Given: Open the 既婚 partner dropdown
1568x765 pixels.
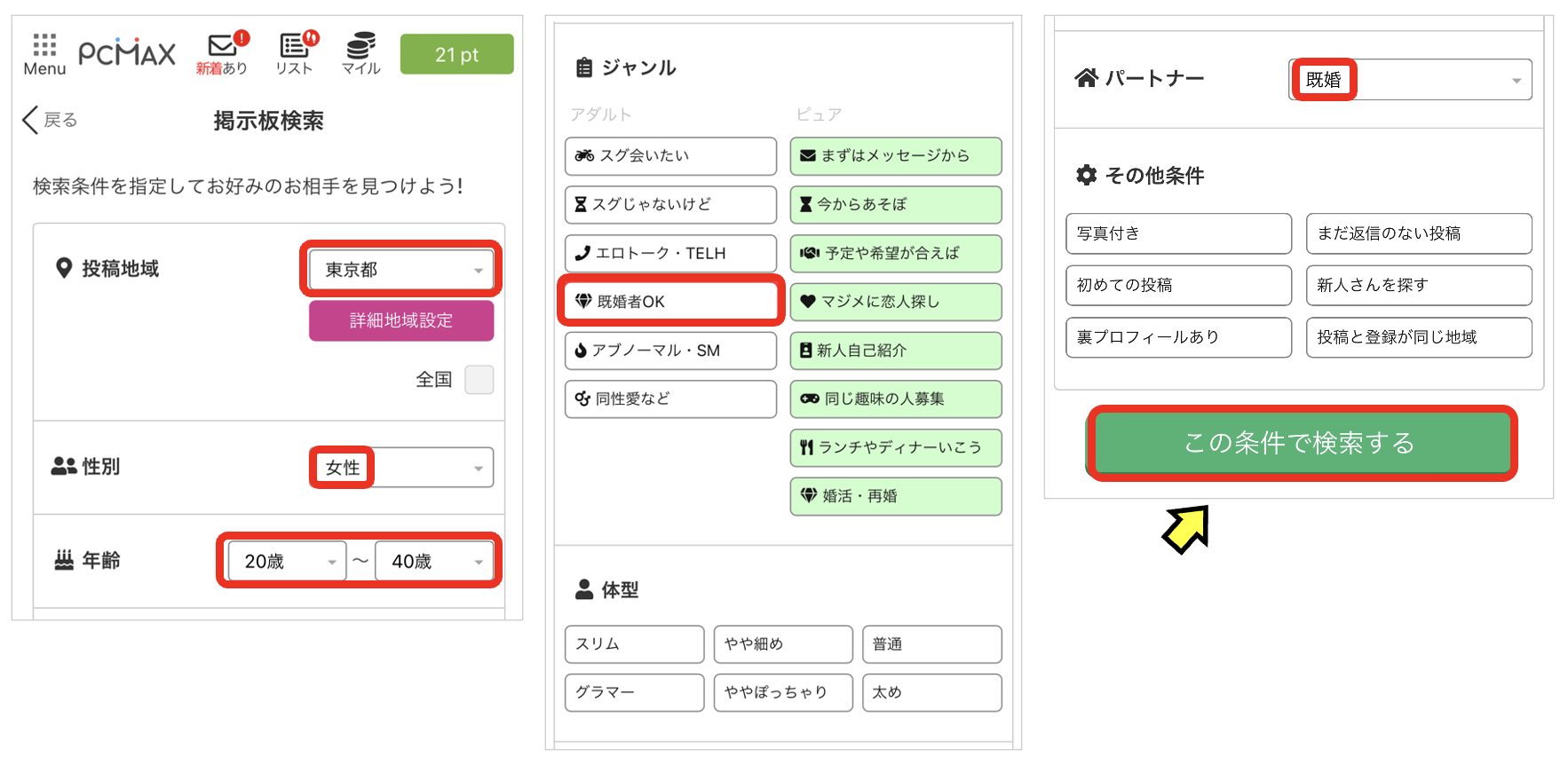Looking at the screenshot, I should tap(1410, 80).
